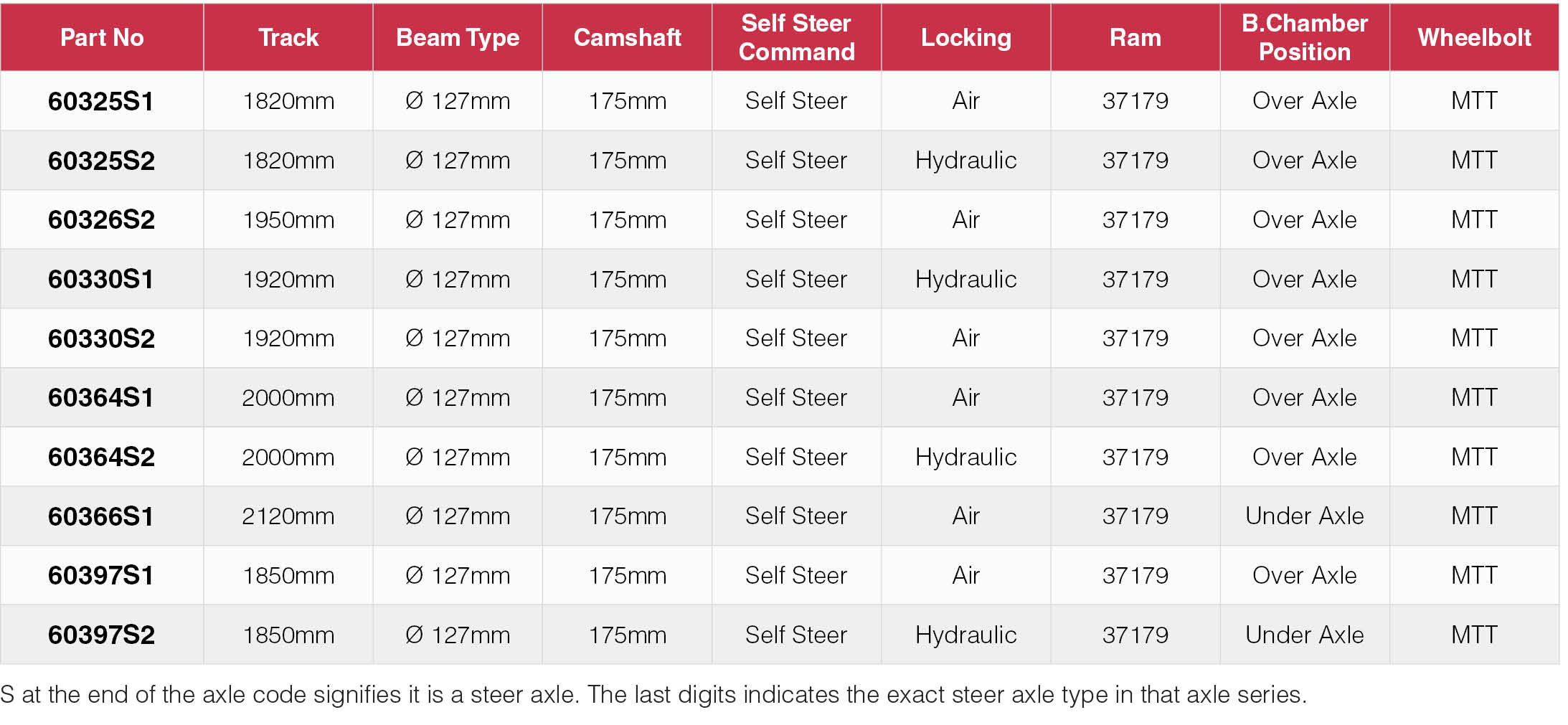Click the Ram column header
The width and height of the screenshot is (1568, 725).
[x=1135, y=37]
